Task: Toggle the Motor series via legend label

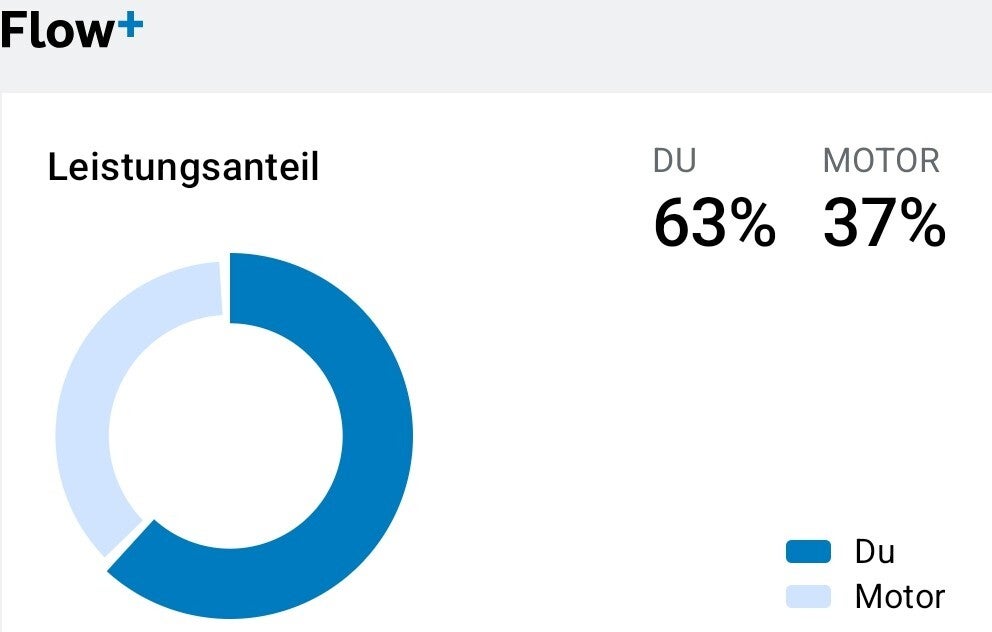Action: tap(899, 597)
